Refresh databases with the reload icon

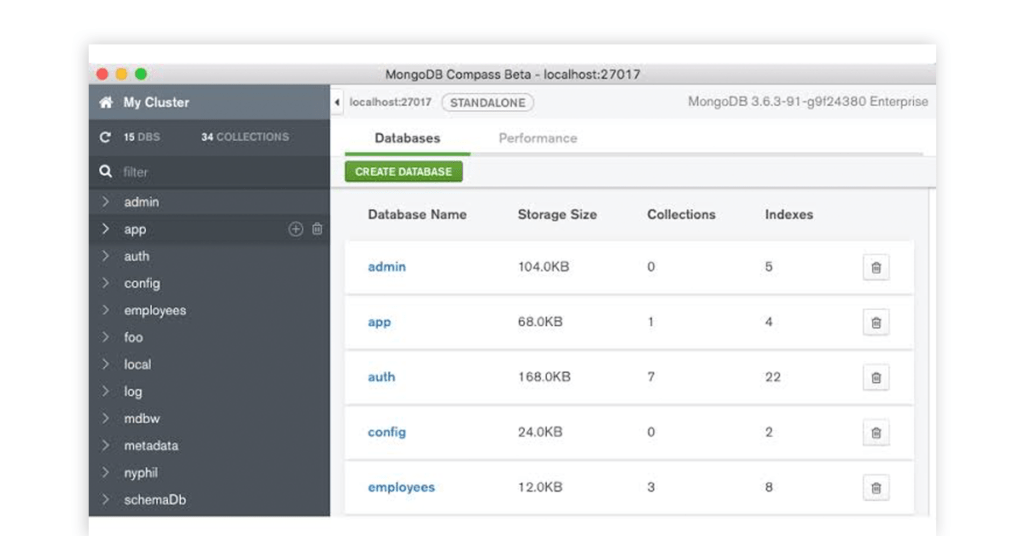(x=105, y=137)
